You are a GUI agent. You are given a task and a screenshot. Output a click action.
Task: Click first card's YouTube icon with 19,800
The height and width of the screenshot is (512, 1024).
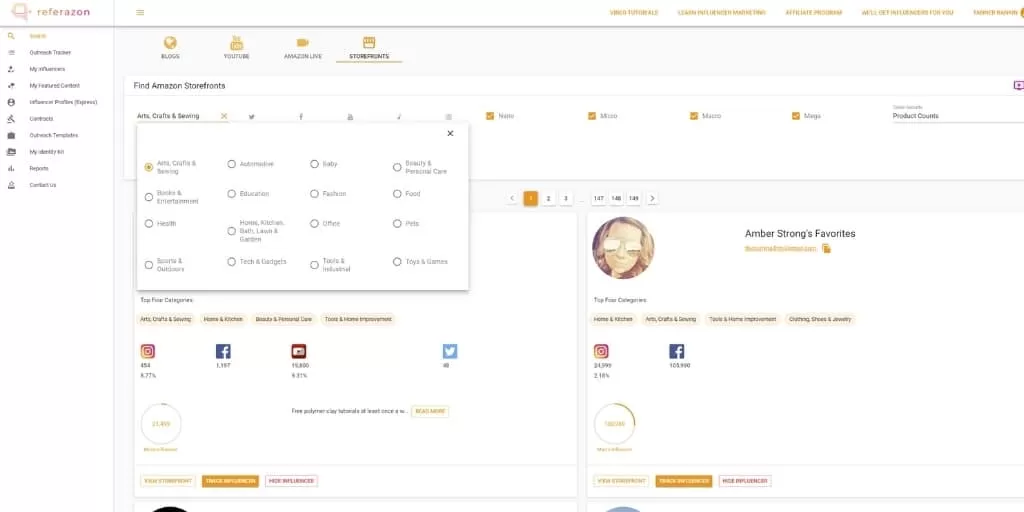[298, 351]
